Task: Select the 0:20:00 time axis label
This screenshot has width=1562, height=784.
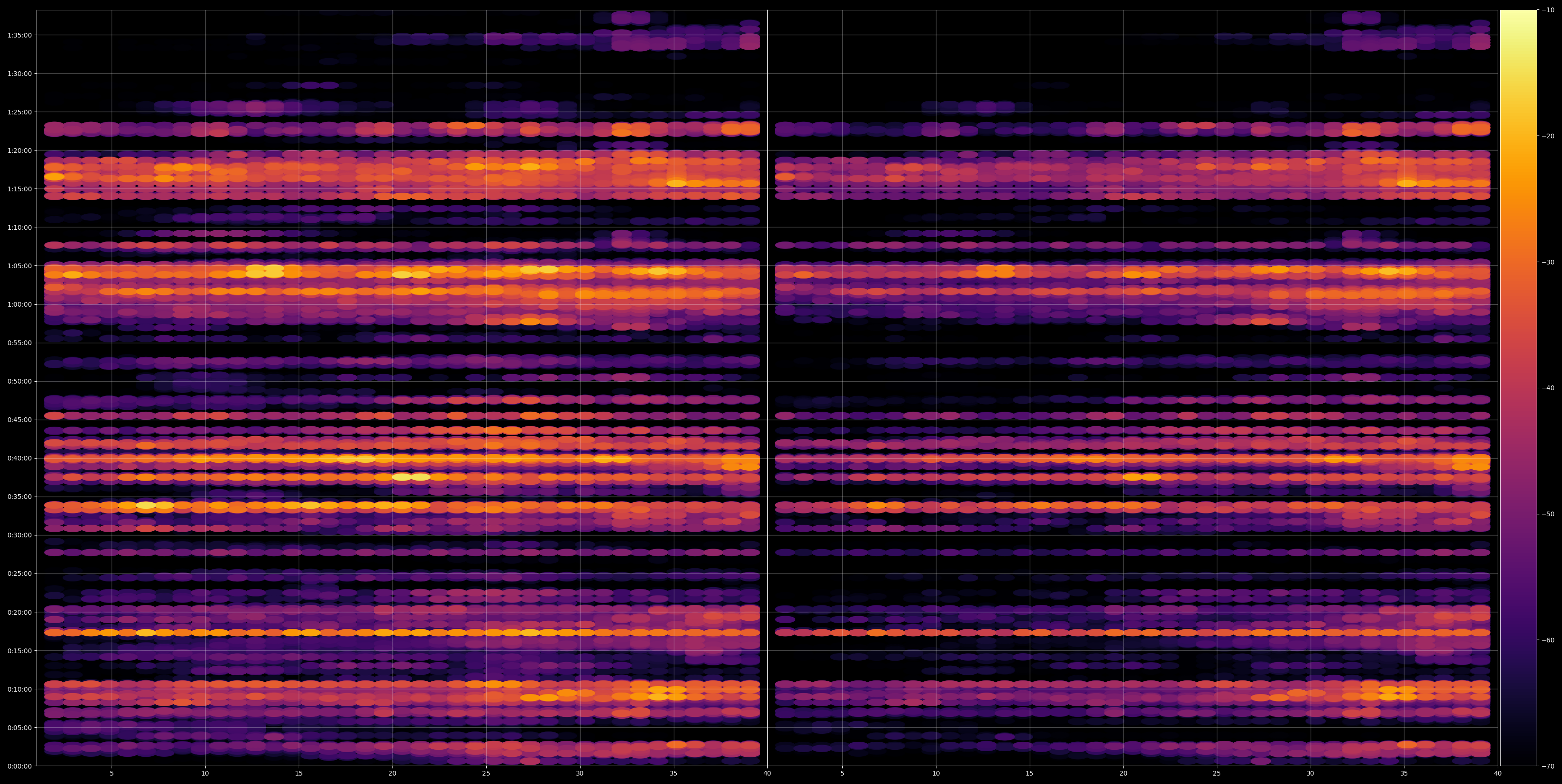Action: tap(19, 612)
